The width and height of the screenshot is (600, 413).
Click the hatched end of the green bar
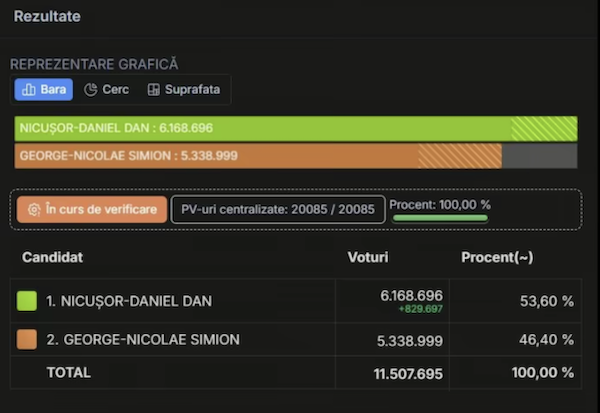[544, 128]
